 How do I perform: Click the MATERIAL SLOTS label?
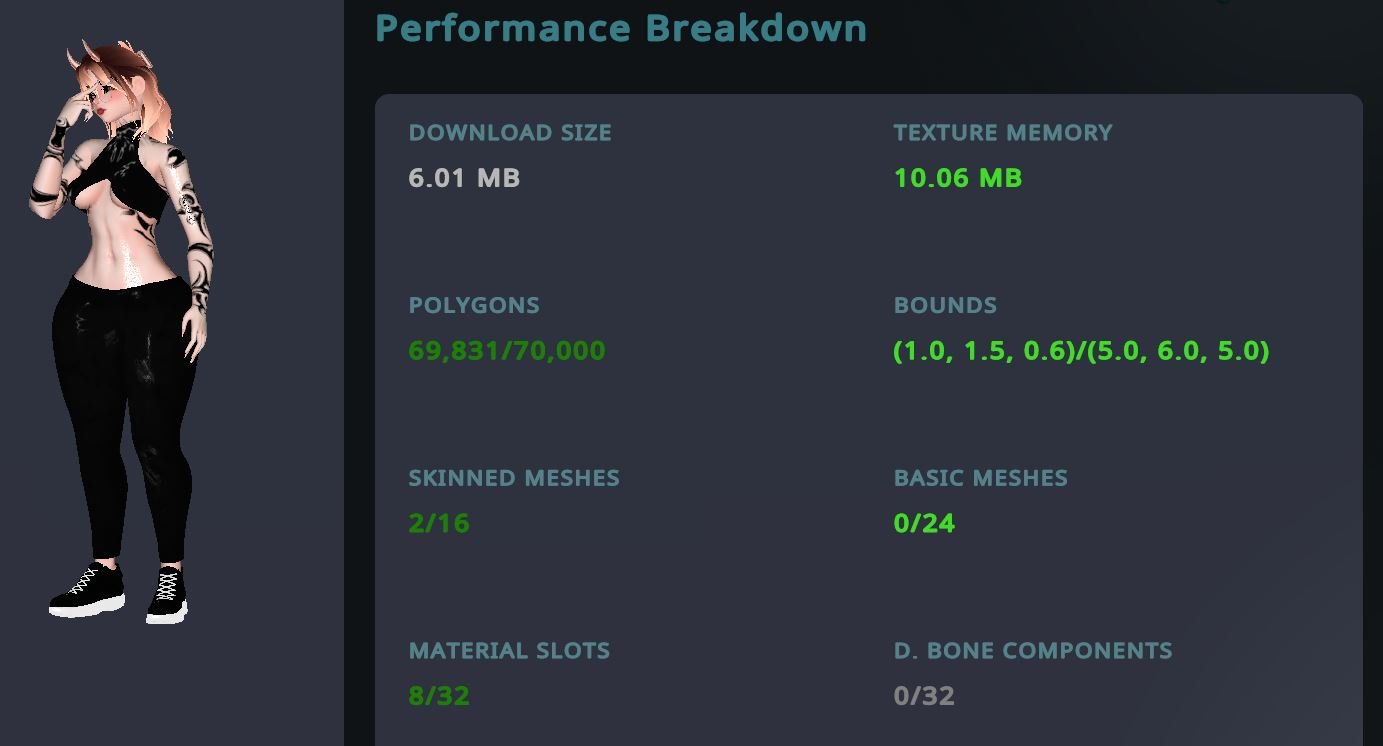click(x=509, y=650)
